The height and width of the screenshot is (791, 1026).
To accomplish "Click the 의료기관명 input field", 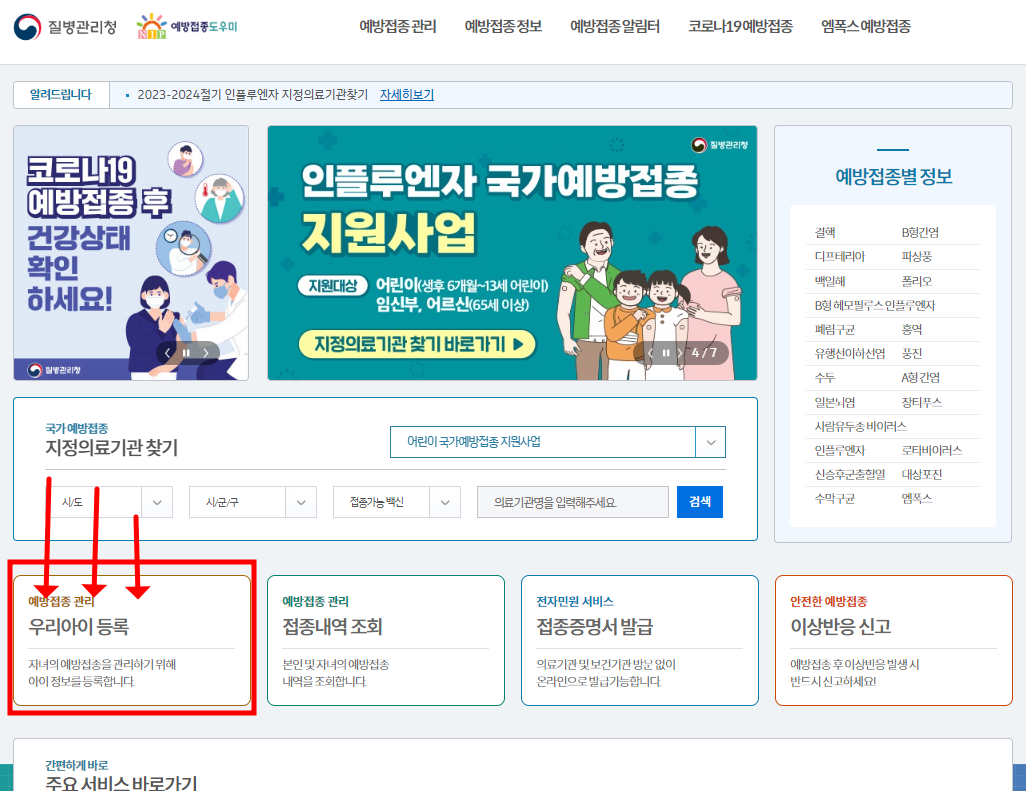I will point(572,501).
